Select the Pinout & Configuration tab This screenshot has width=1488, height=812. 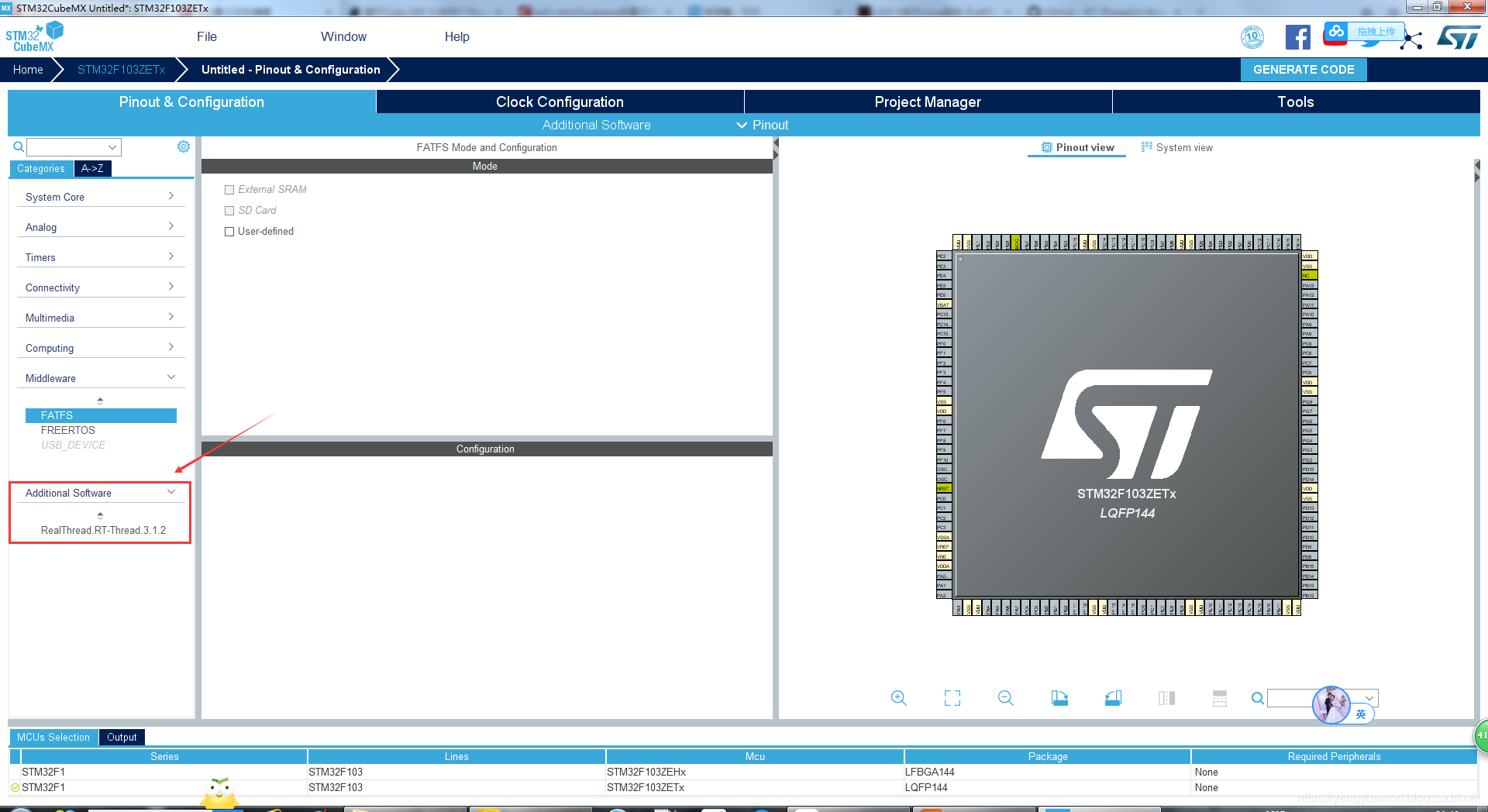click(x=191, y=101)
